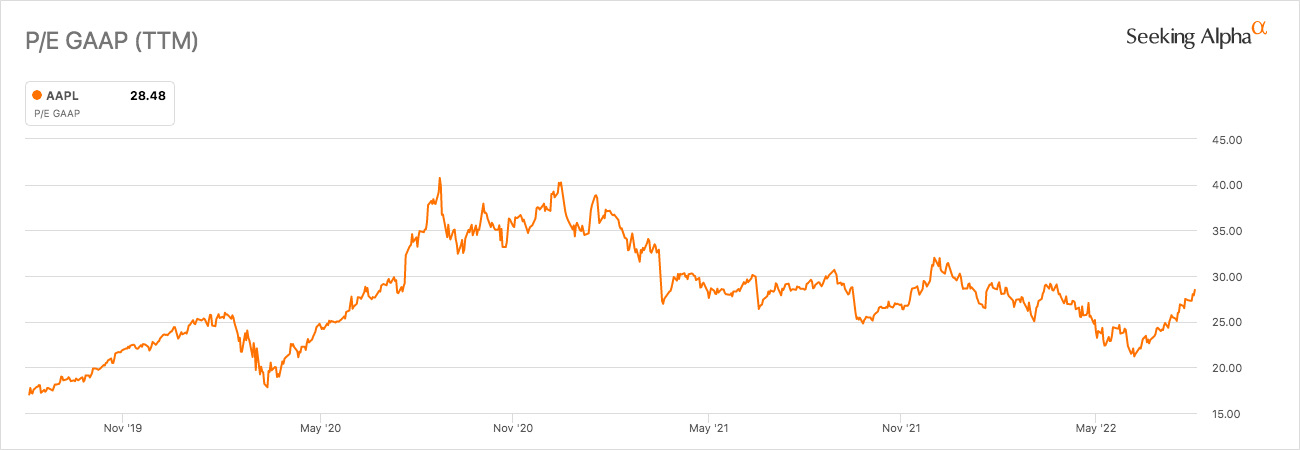Click the May '22 x-axis label
The width and height of the screenshot is (1300, 450).
(x=1096, y=429)
